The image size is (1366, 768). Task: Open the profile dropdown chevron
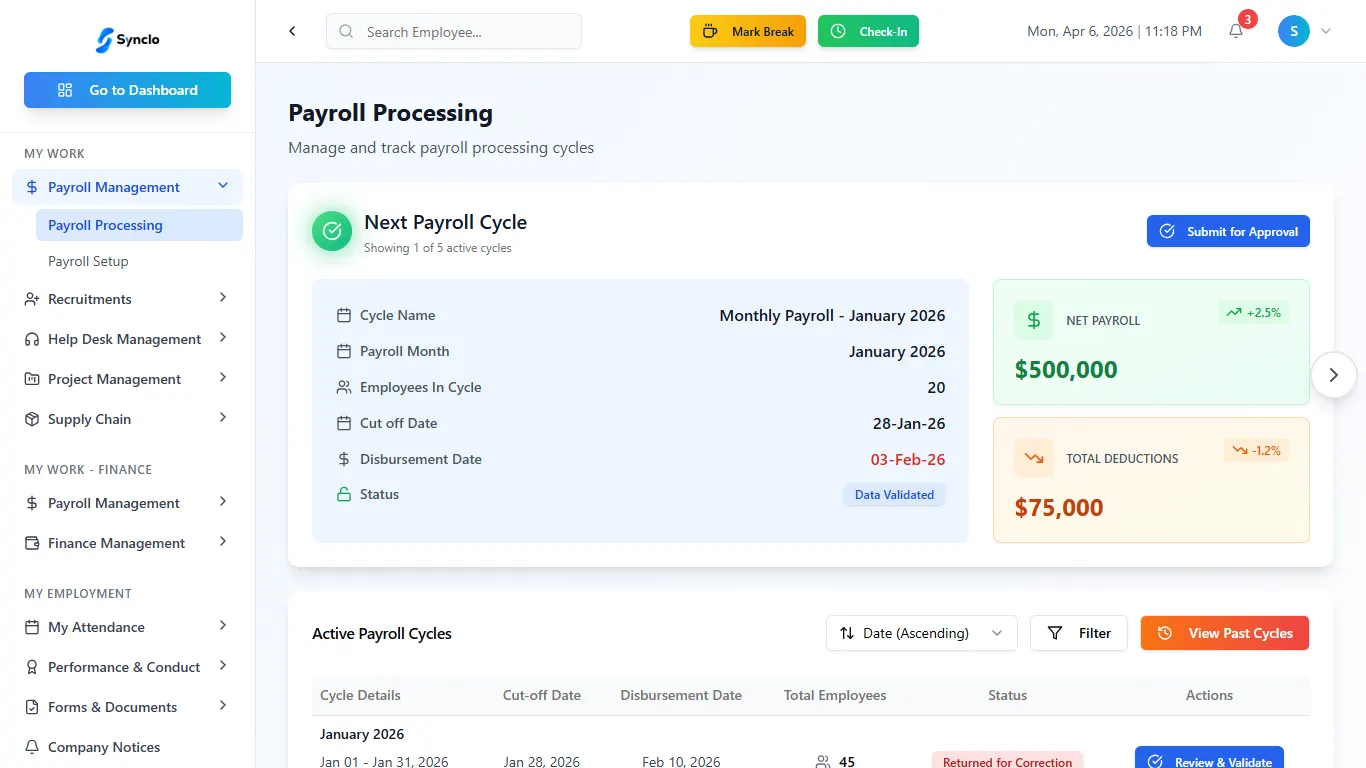pos(1326,31)
